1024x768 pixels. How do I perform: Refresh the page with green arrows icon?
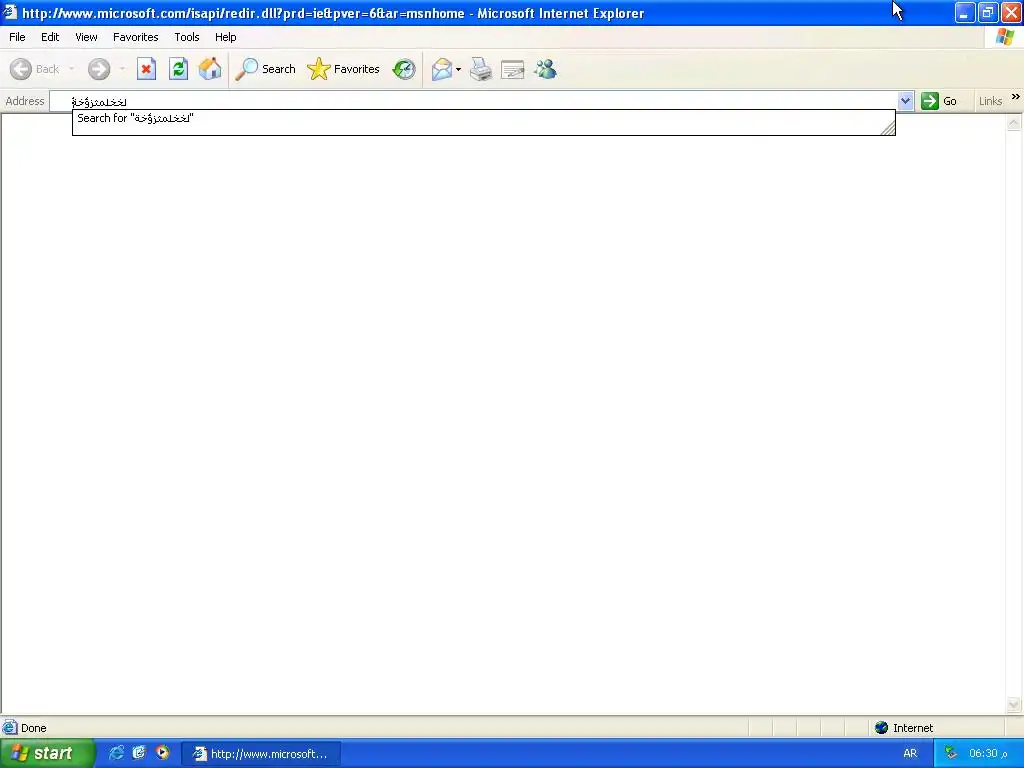178,69
